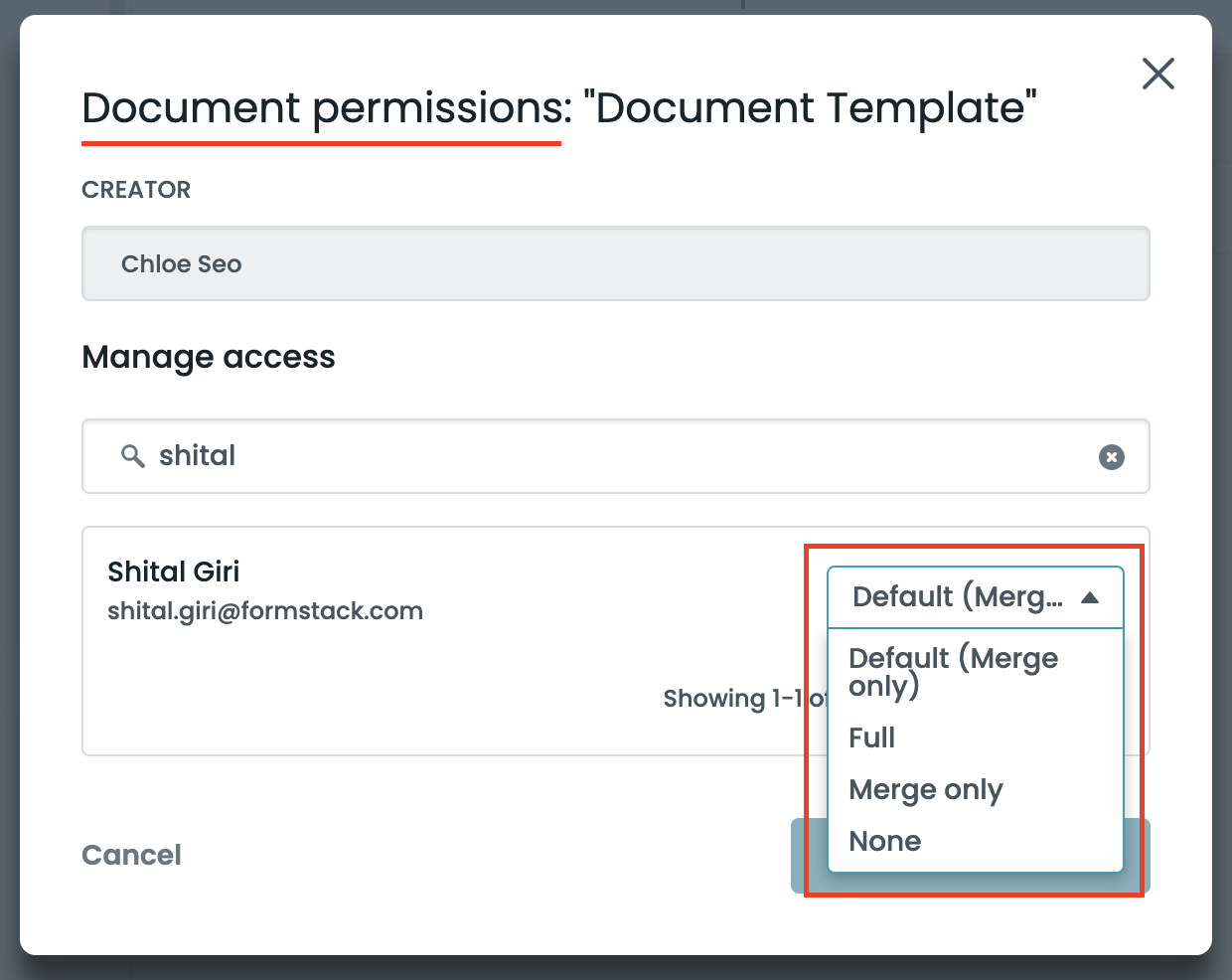Click the 'Default (Merg...' permission combo box
This screenshot has width=1232, height=980.
(958, 597)
